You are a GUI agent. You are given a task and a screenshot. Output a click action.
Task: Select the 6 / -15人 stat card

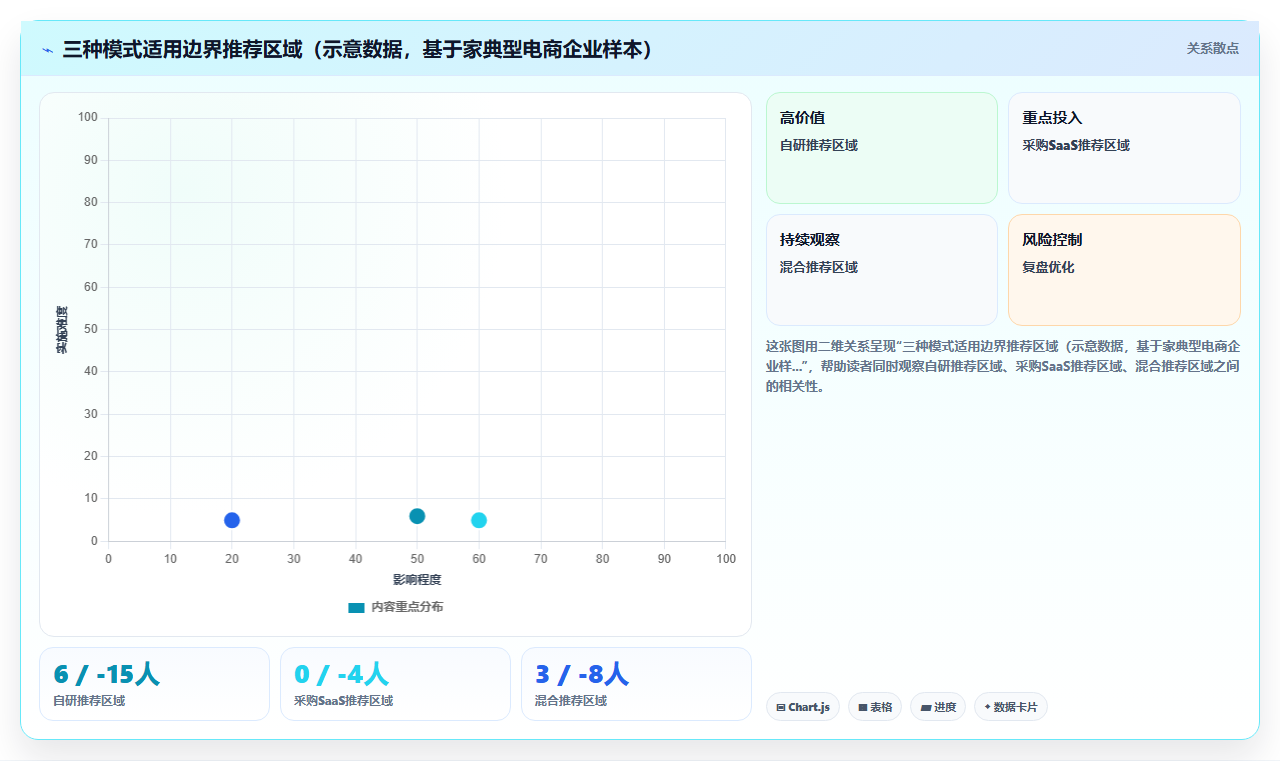point(154,684)
